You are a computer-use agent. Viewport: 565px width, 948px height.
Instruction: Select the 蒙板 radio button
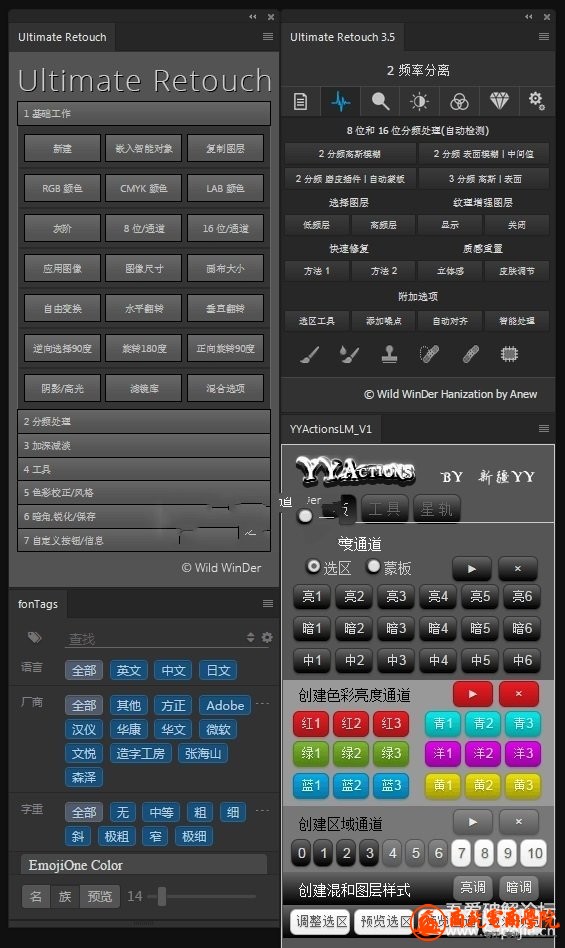tap(373, 567)
